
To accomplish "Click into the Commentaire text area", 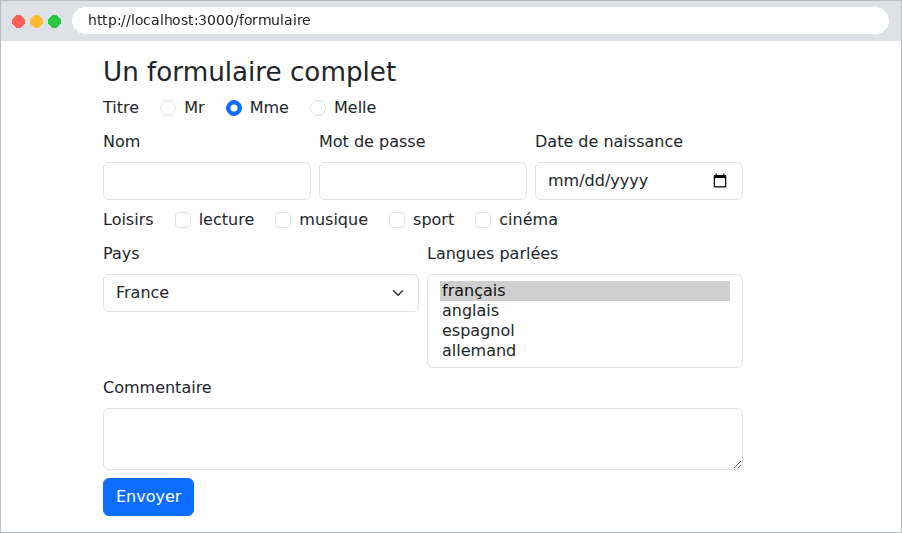I will click(x=423, y=439).
